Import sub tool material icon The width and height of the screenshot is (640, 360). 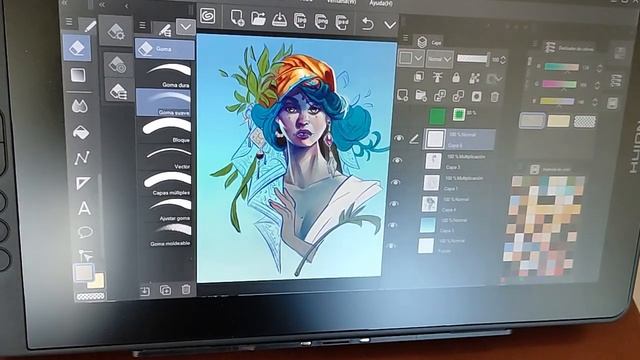tap(145, 291)
